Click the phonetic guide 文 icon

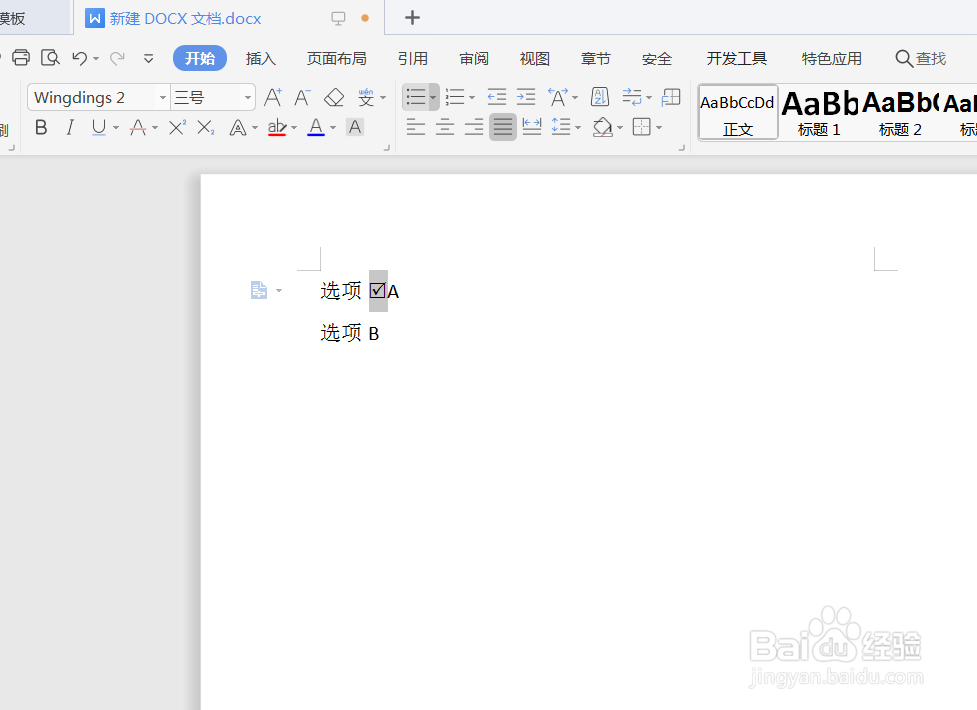366,97
